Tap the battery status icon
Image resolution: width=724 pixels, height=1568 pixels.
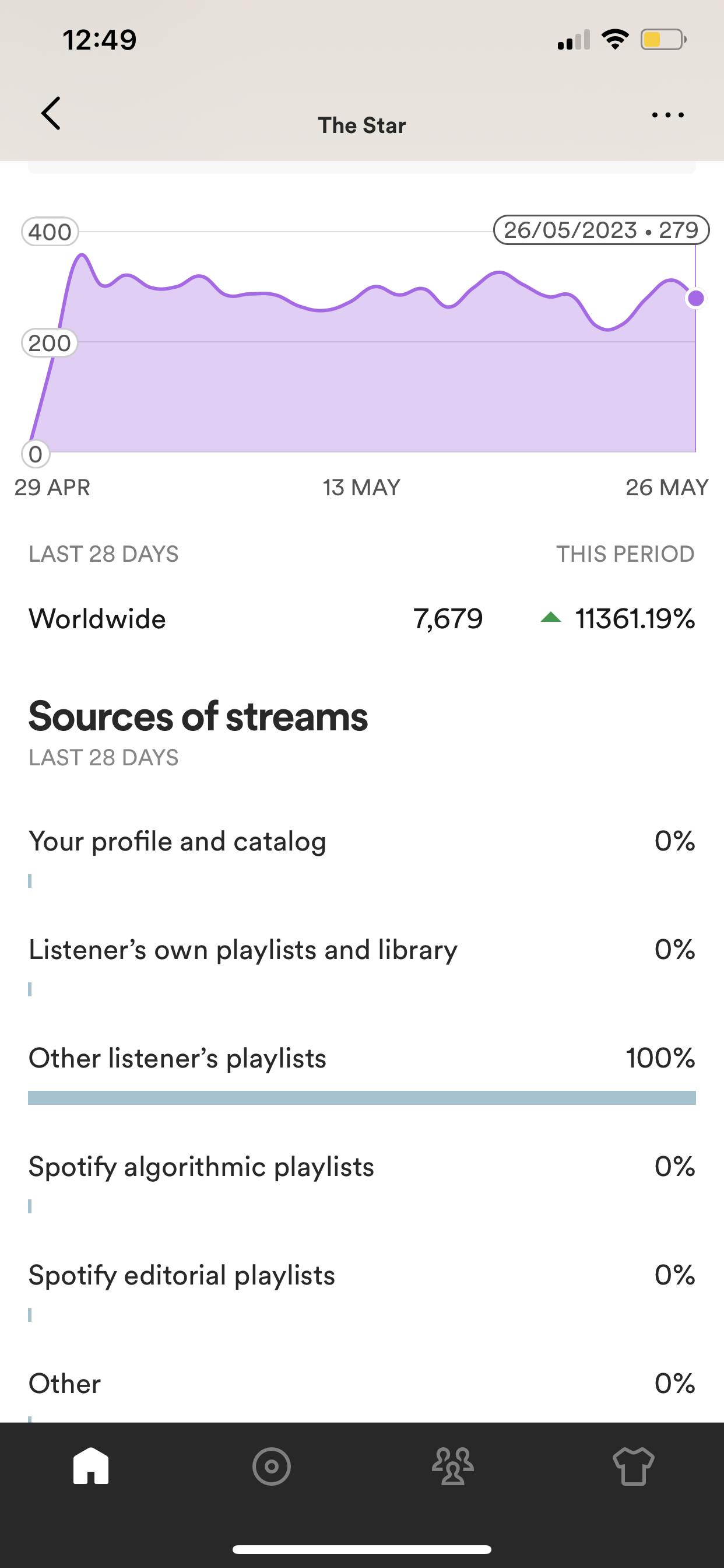coord(663,40)
